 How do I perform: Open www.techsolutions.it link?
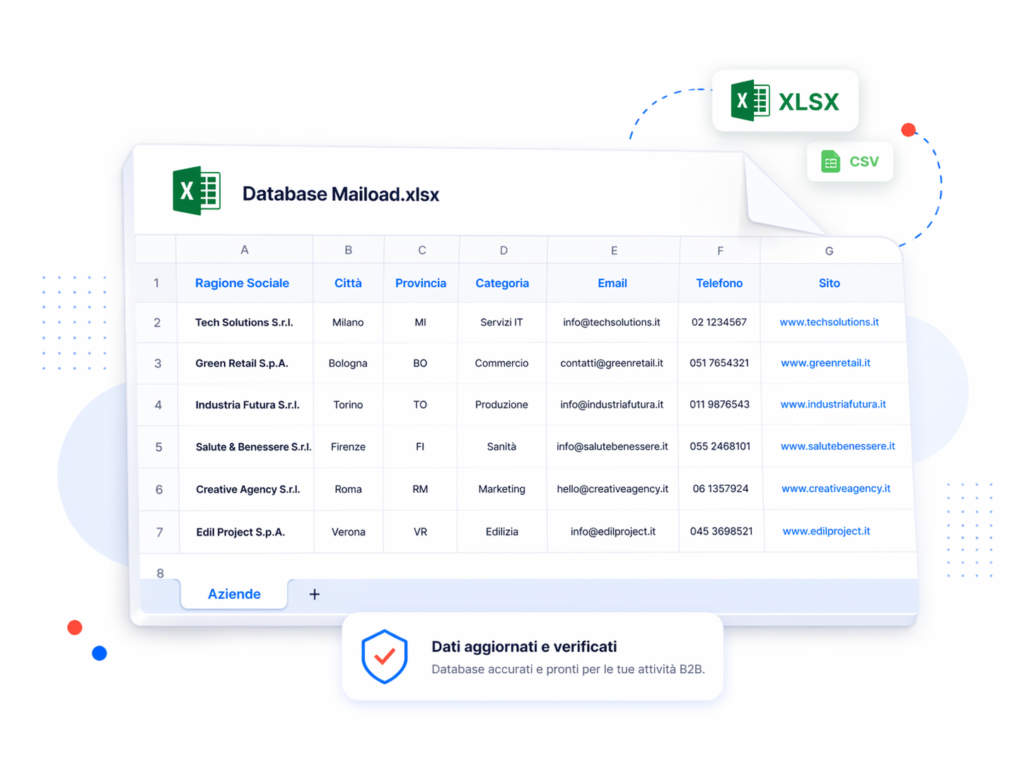click(x=829, y=322)
